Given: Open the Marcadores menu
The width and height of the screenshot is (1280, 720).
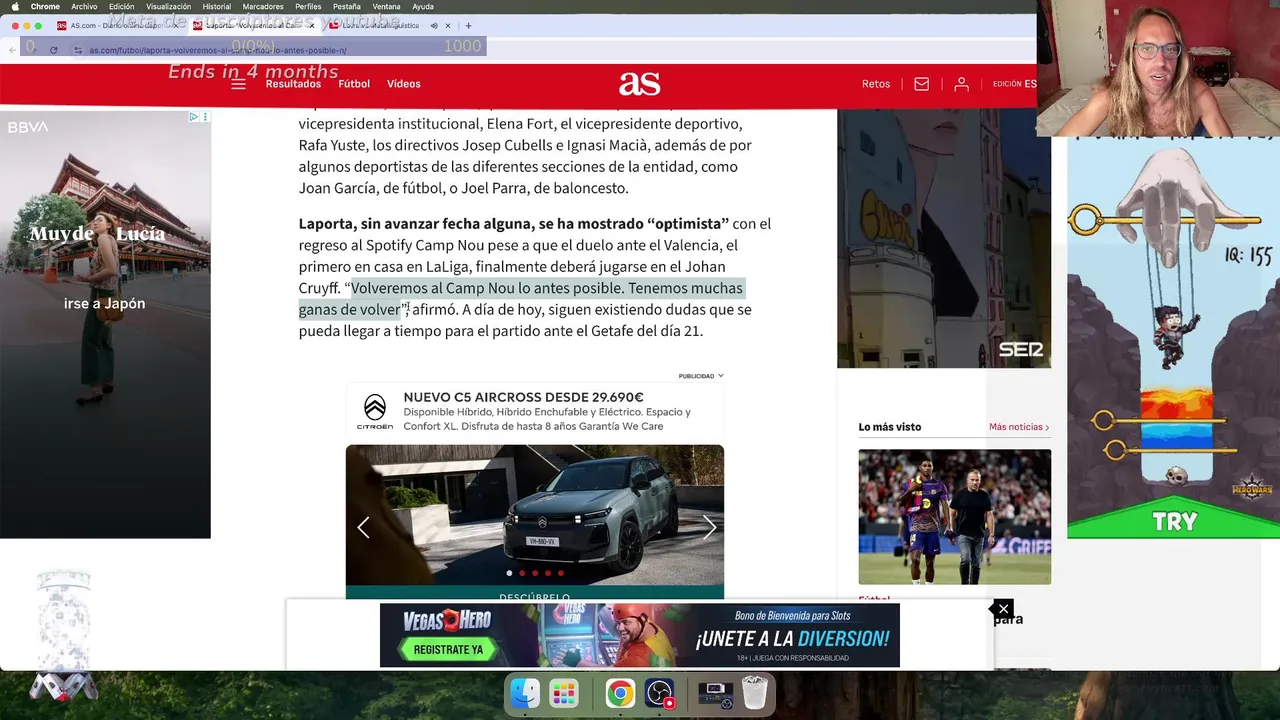Looking at the screenshot, I should coord(263,7).
